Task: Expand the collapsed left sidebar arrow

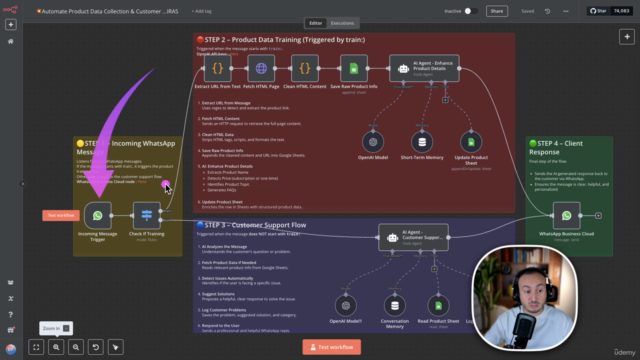Action: coord(22,184)
